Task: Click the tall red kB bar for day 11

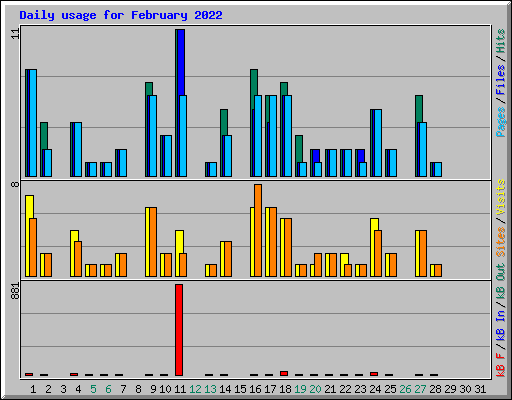Action: click(x=179, y=330)
